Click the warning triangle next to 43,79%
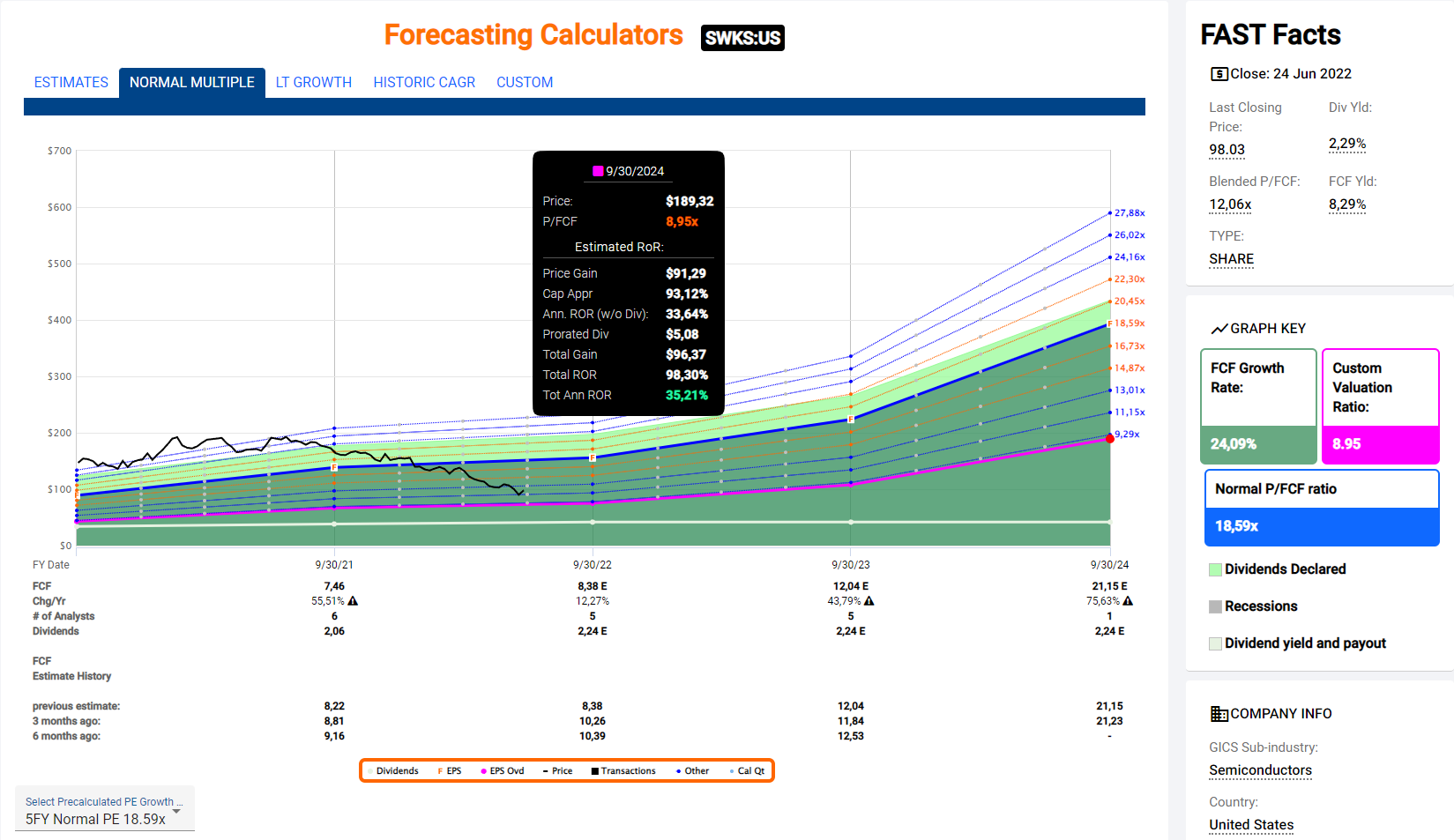1454x840 pixels. point(869,601)
